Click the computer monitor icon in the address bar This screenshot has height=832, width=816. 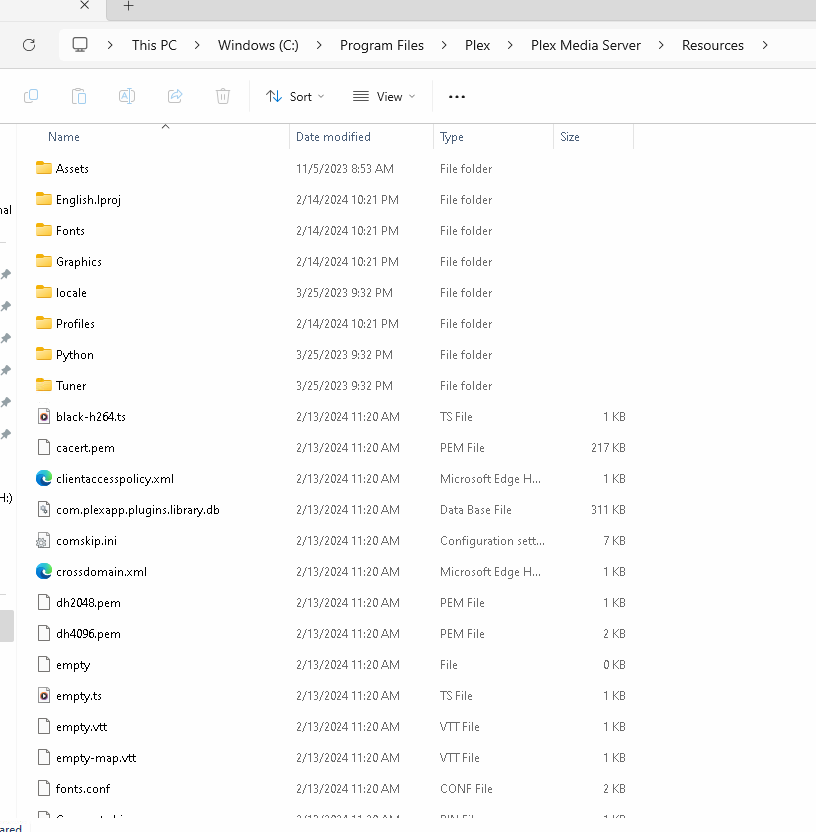point(80,45)
